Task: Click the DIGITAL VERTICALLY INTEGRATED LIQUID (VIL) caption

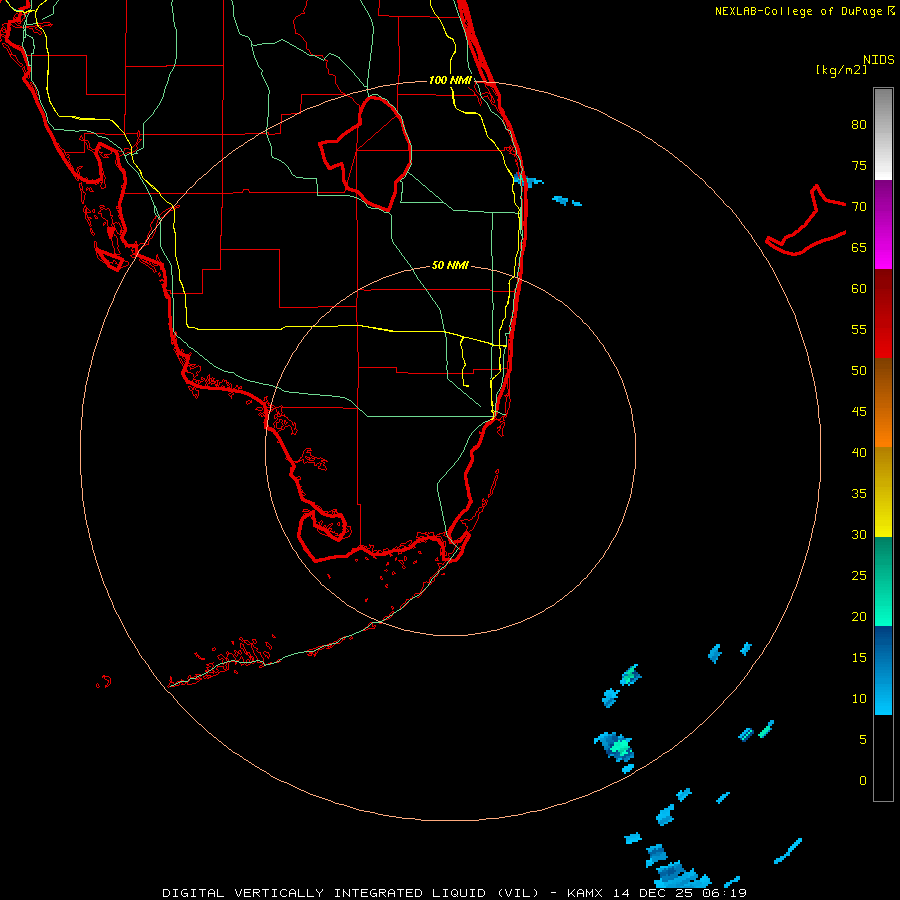Action: pos(350,893)
